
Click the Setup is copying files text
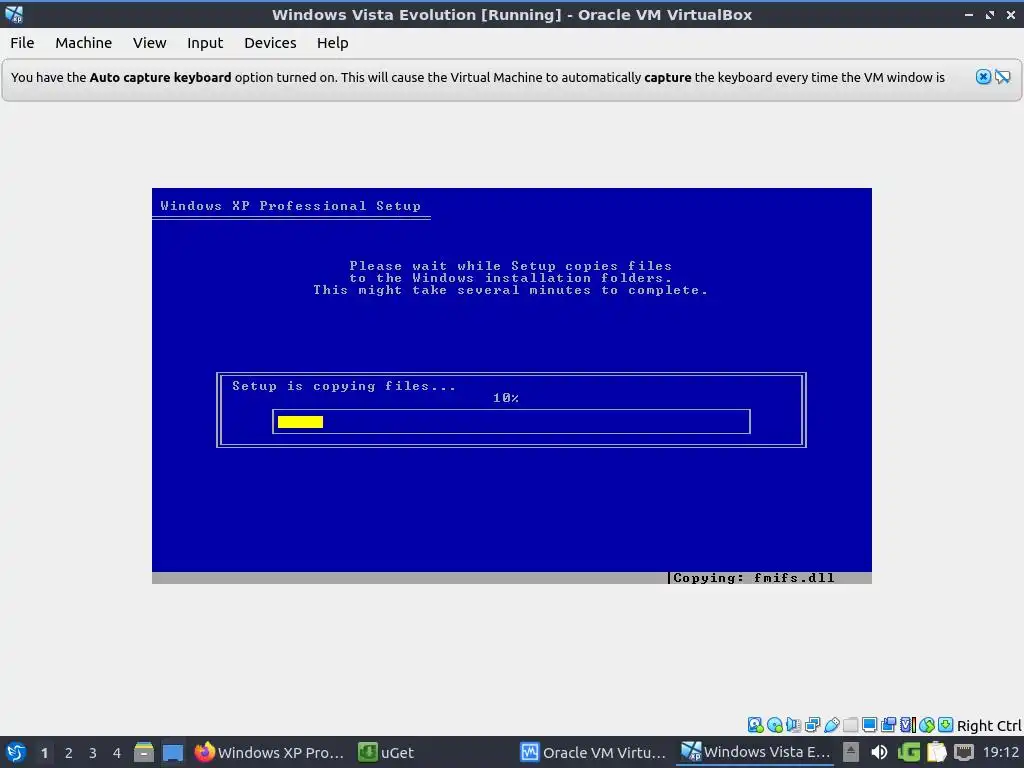point(344,386)
